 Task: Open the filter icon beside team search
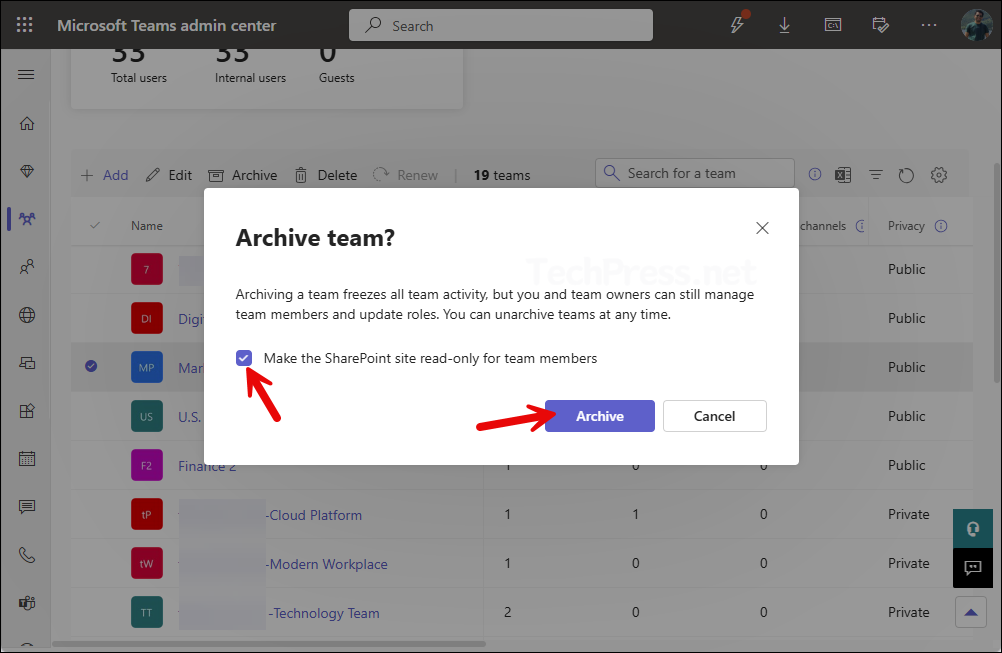click(x=875, y=174)
